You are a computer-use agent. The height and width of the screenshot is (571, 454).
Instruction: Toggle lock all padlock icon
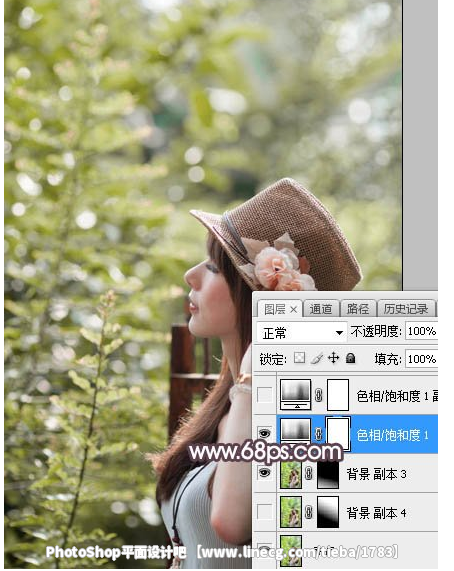coord(351,358)
